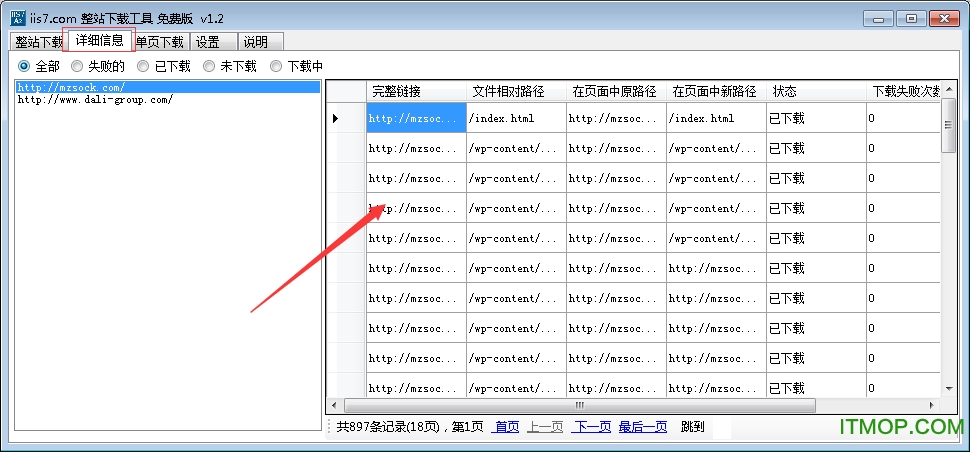Click the page number input field
This screenshot has width=970, height=452.
[x=721, y=427]
